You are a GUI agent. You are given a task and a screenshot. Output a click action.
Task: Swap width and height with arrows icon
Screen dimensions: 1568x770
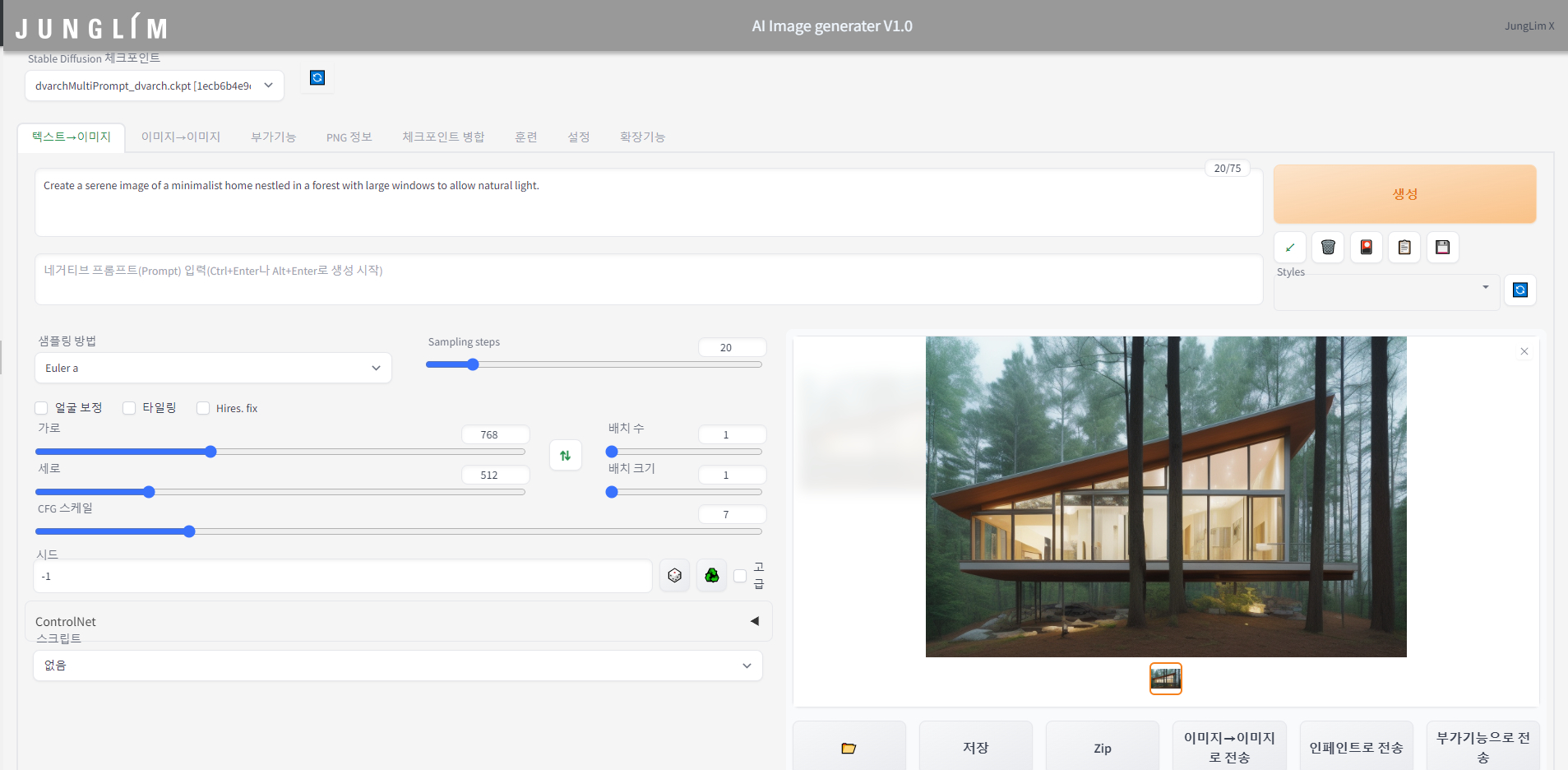pyautogui.click(x=566, y=456)
